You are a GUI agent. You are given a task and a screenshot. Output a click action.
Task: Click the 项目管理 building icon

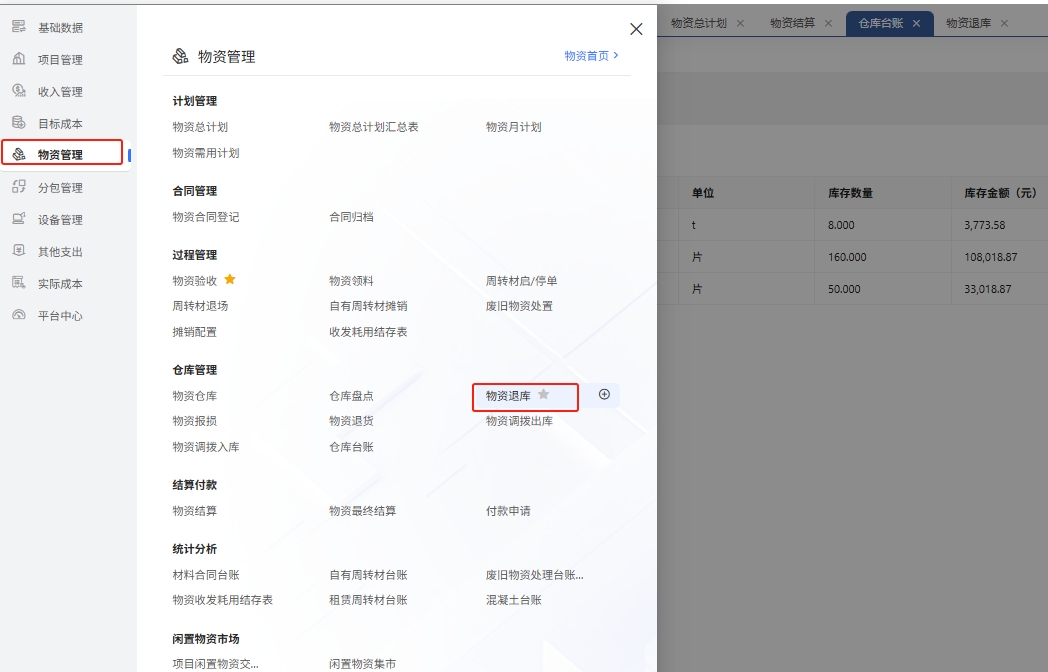tap(18, 59)
